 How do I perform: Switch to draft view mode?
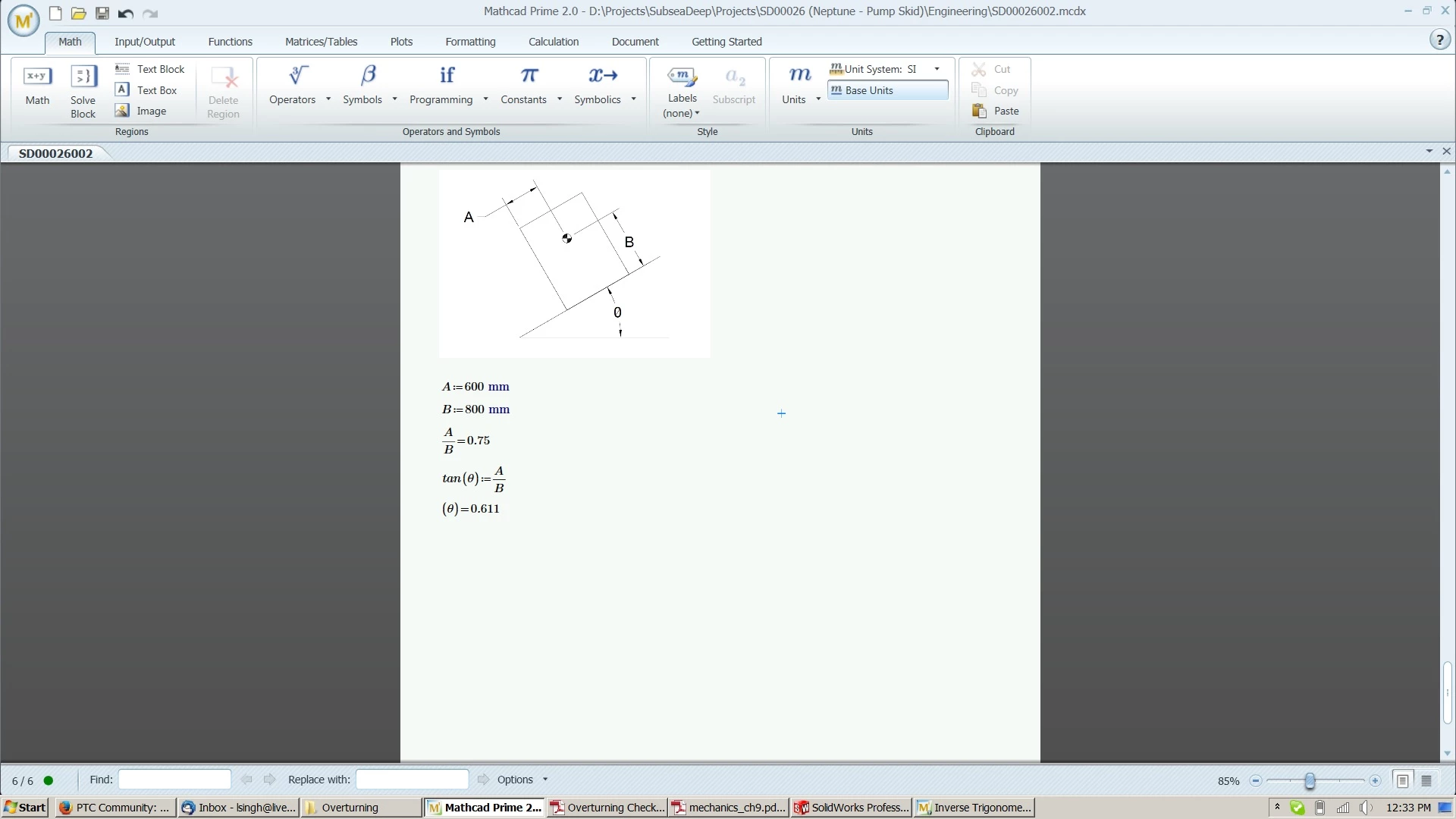click(x=1426, y=780)
